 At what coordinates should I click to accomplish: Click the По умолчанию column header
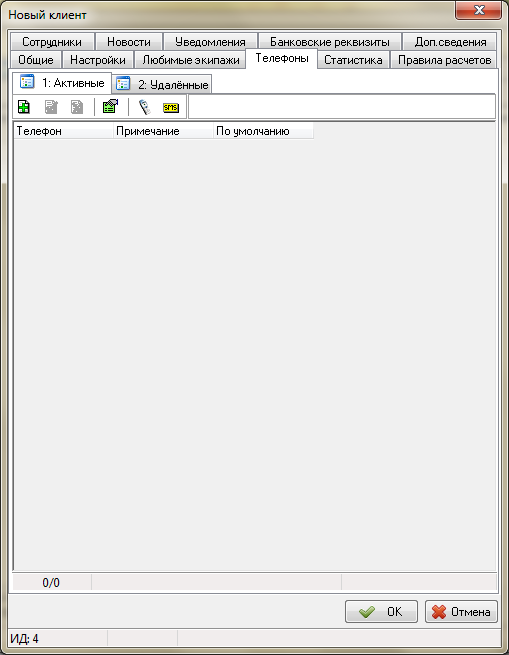tap(263, 131)
